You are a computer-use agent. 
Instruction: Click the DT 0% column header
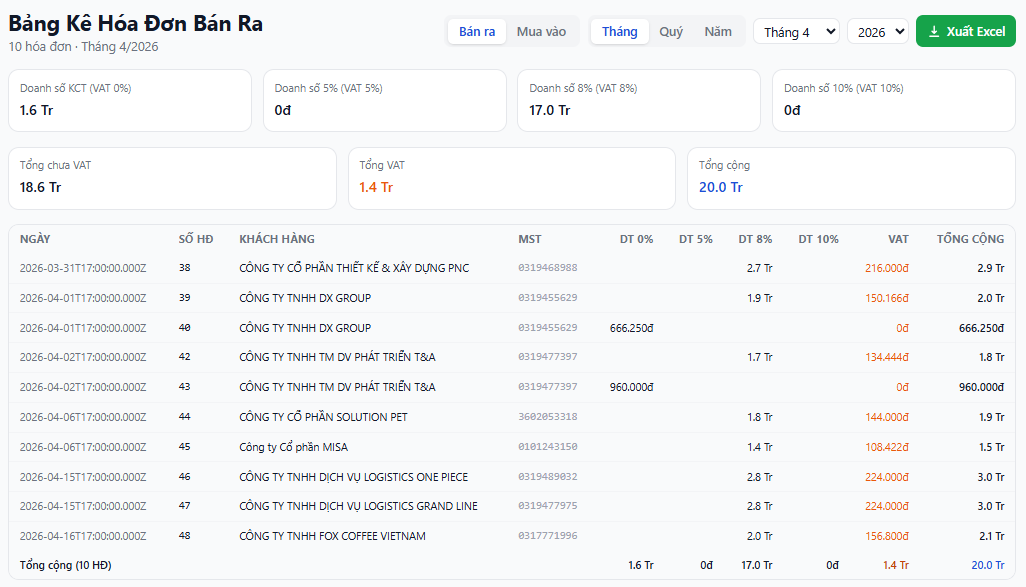coord(637,239)
